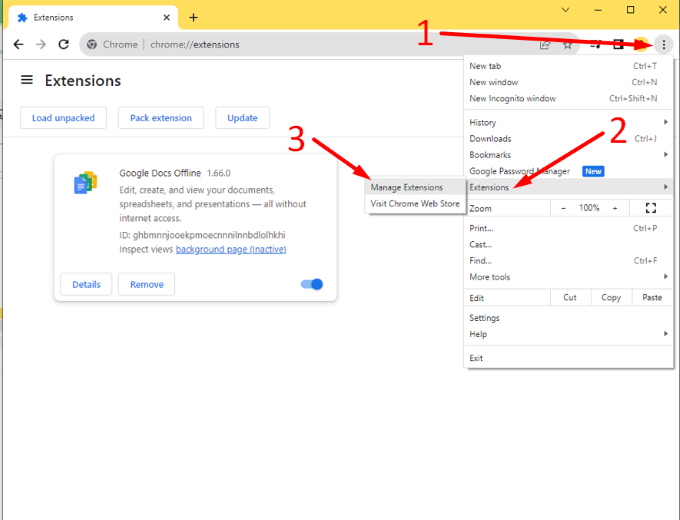The width and height of the screenshot is (680, 520).
Task: Choose New window menu item
Action: pyautogui.click(x=569, y=82)
